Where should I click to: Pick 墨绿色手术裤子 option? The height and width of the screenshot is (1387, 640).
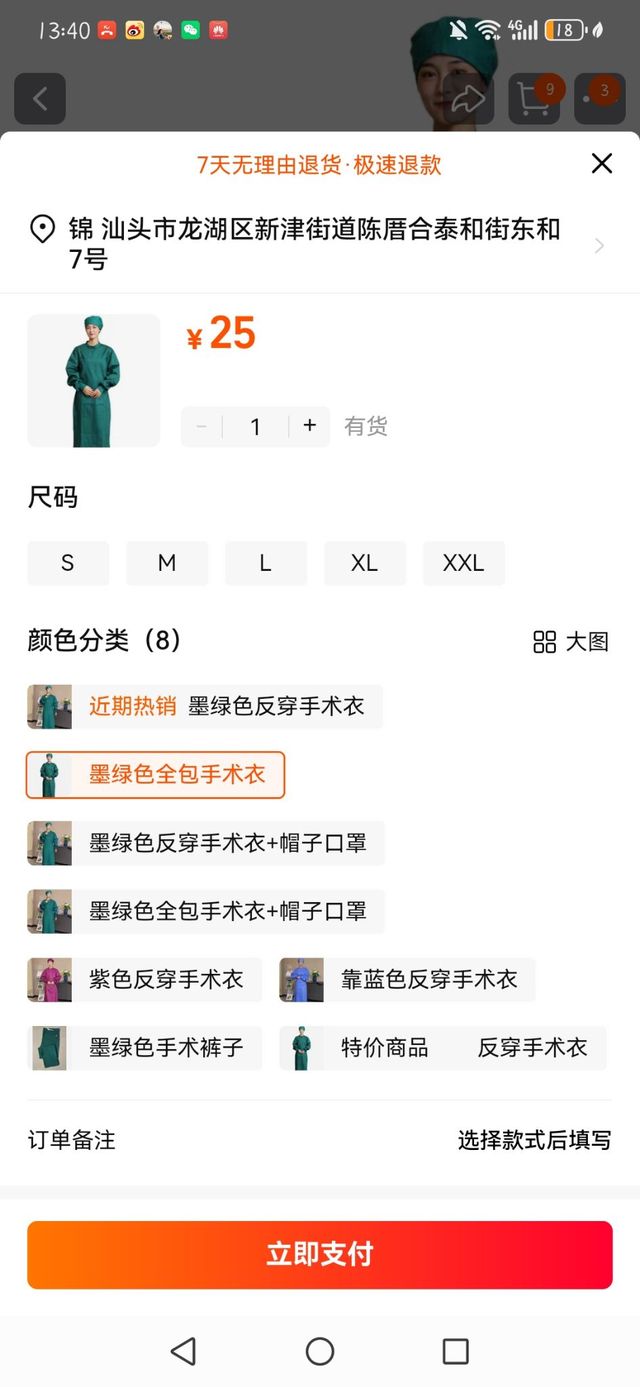(x=144, y=1048)
